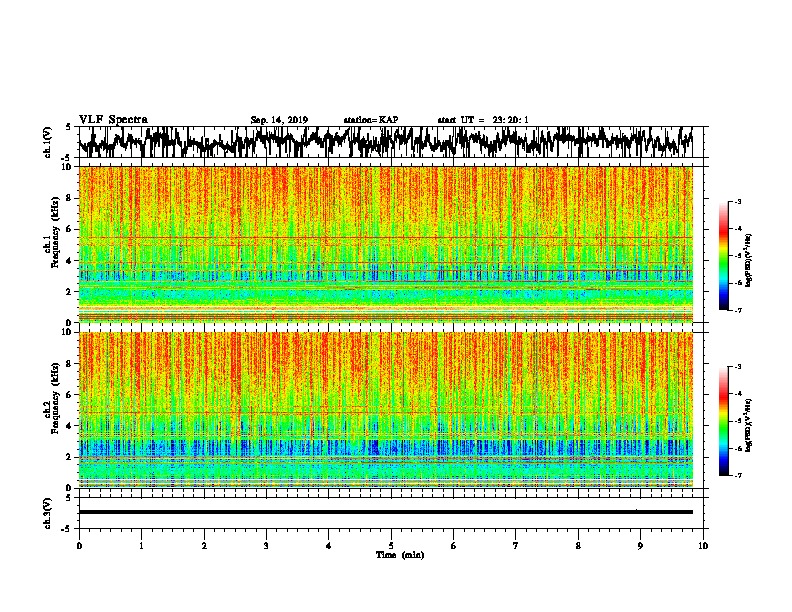The height and width of the screenshot is (612, 792).
Task: Click the 'ch.1(V)' waveform axis label
Action: coord(47,142)
